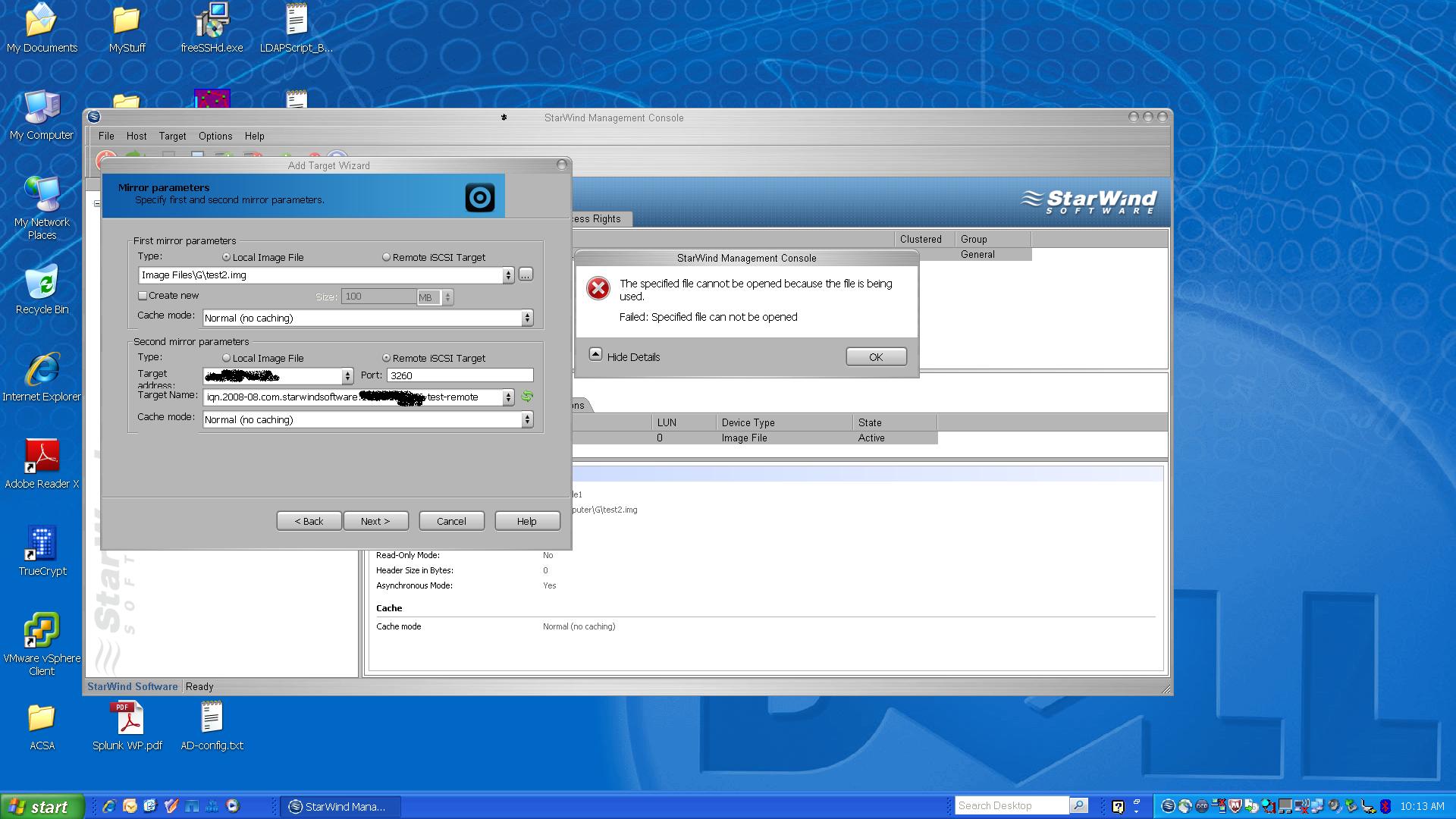This screenshot has height=819, width=1456.
Task: Click the StarWind tray icon
Action: (1168, 806)
